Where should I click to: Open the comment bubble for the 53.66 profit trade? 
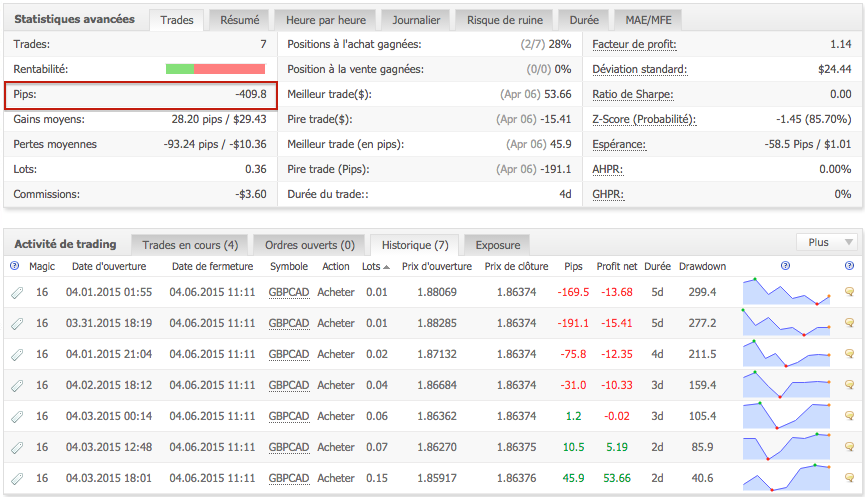tap(849, 478)
